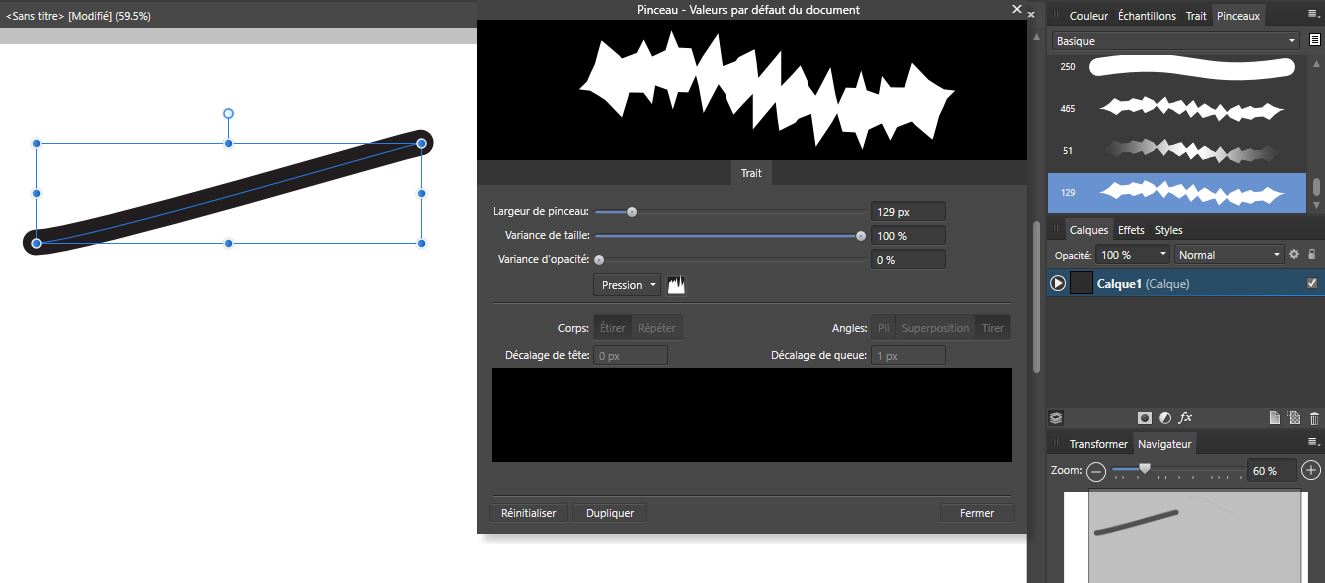Zoom in with plus circle in Navigateur

1312,471
